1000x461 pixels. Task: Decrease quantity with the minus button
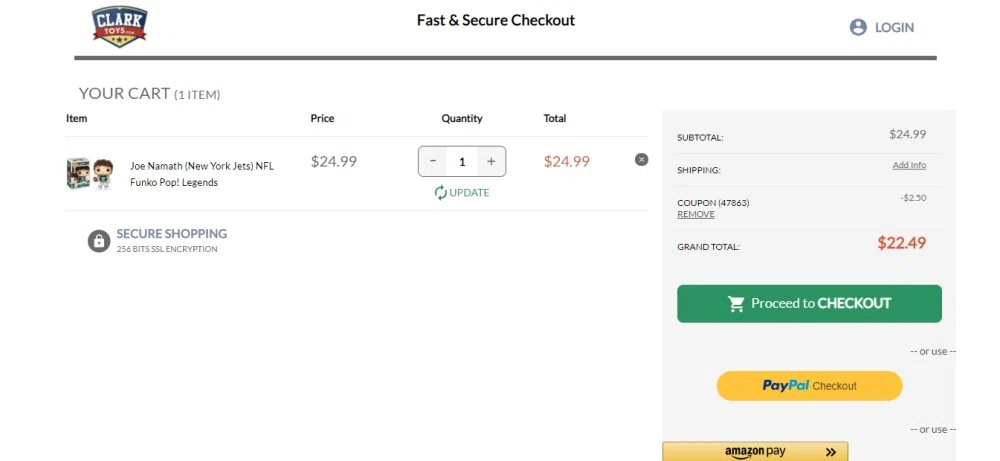coord(433,161)
